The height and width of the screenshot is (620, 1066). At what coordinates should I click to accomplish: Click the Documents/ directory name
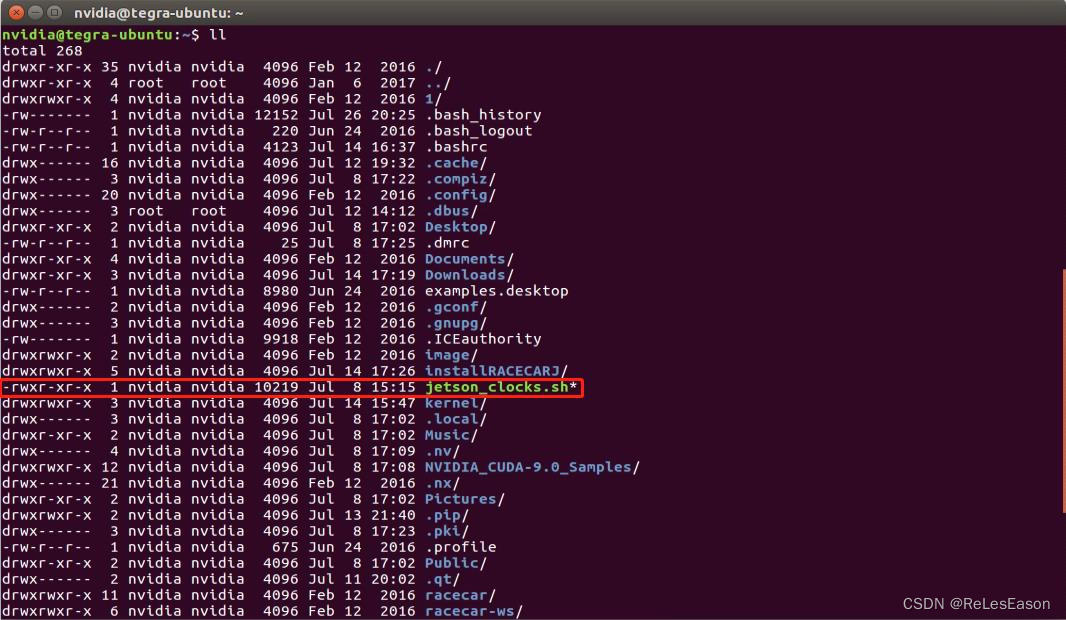coord(469,259)
